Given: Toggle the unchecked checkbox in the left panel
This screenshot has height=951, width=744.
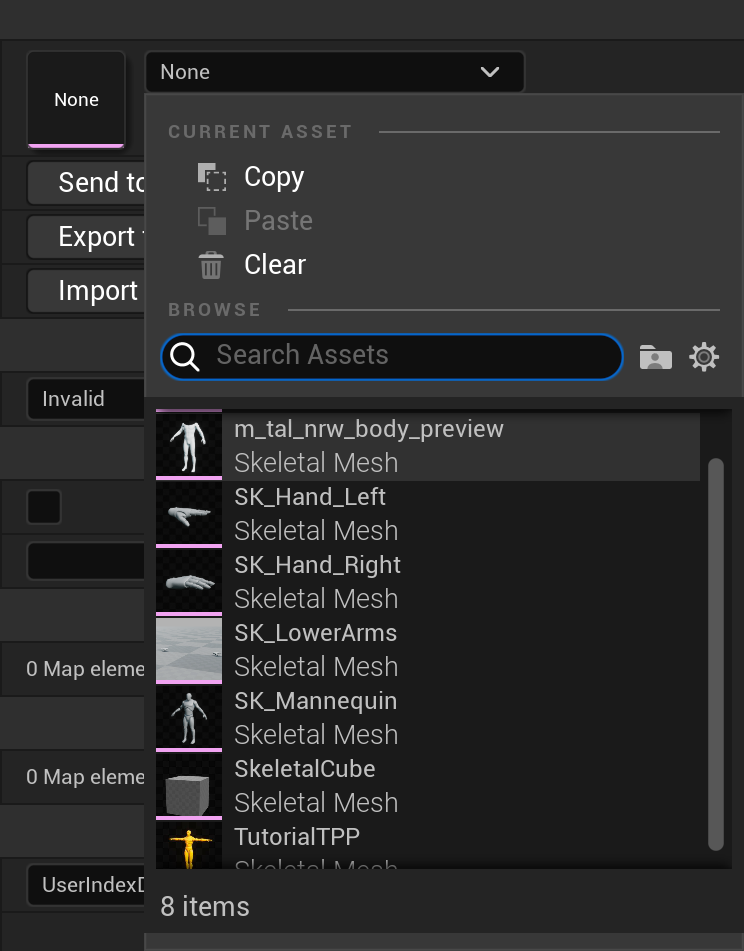Looking at the screenshot, I should 44,507.
